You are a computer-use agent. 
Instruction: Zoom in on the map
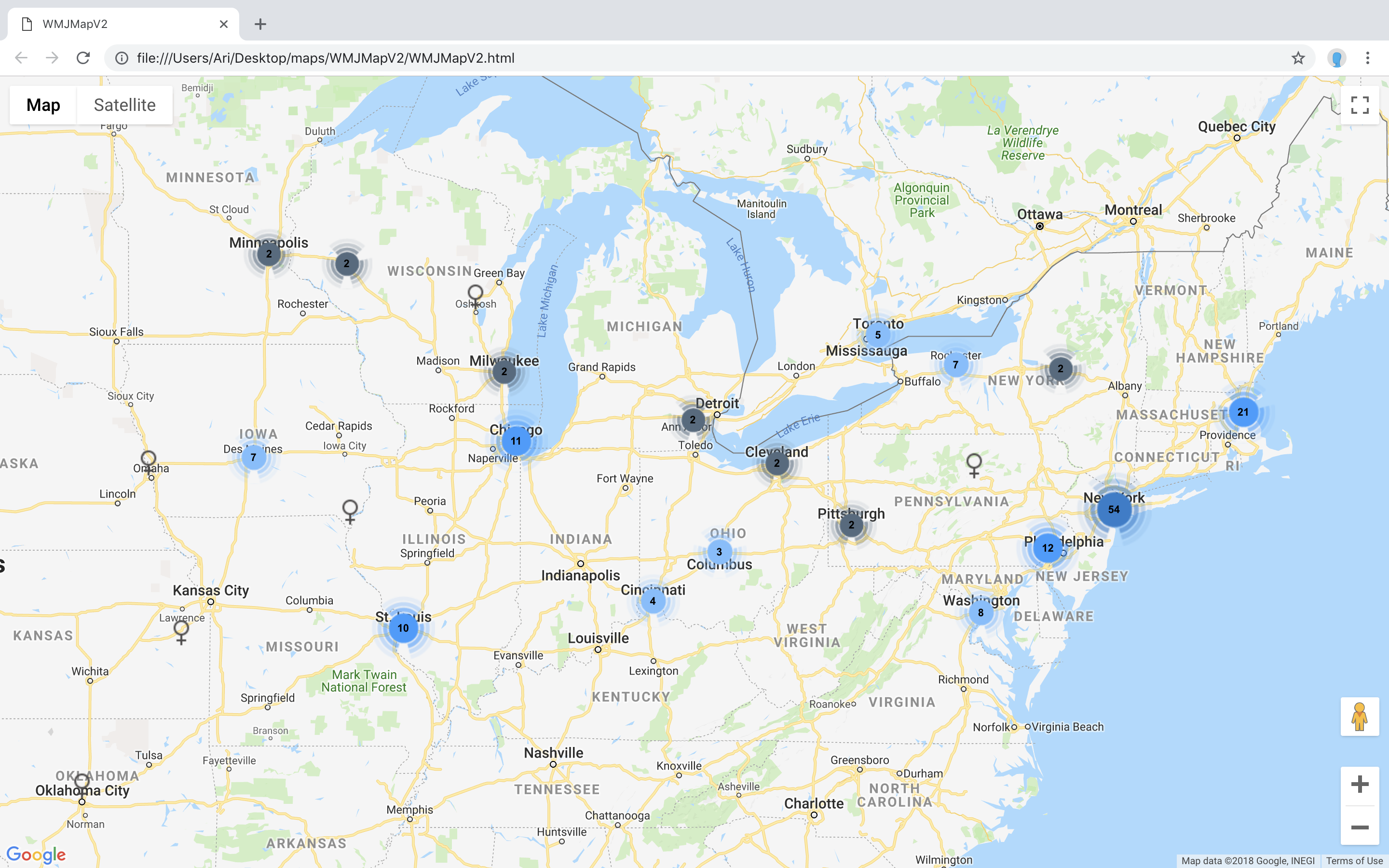click(1360, 784)
